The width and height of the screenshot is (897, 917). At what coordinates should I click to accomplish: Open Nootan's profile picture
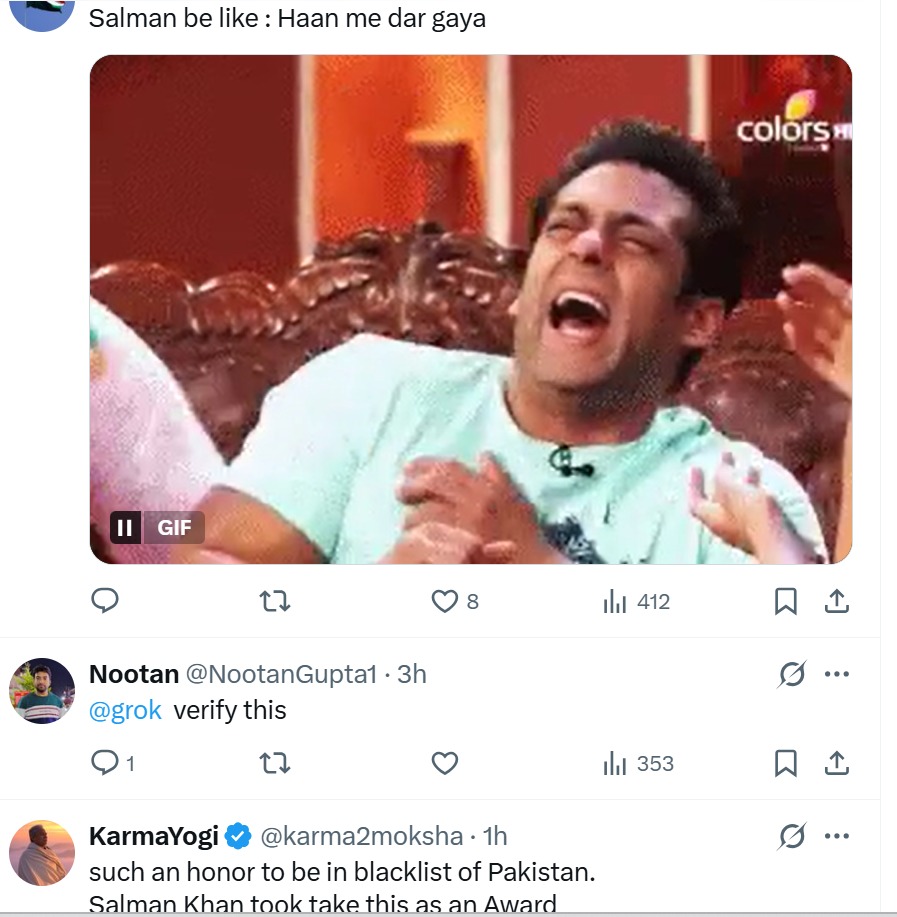tap(42, 691)
